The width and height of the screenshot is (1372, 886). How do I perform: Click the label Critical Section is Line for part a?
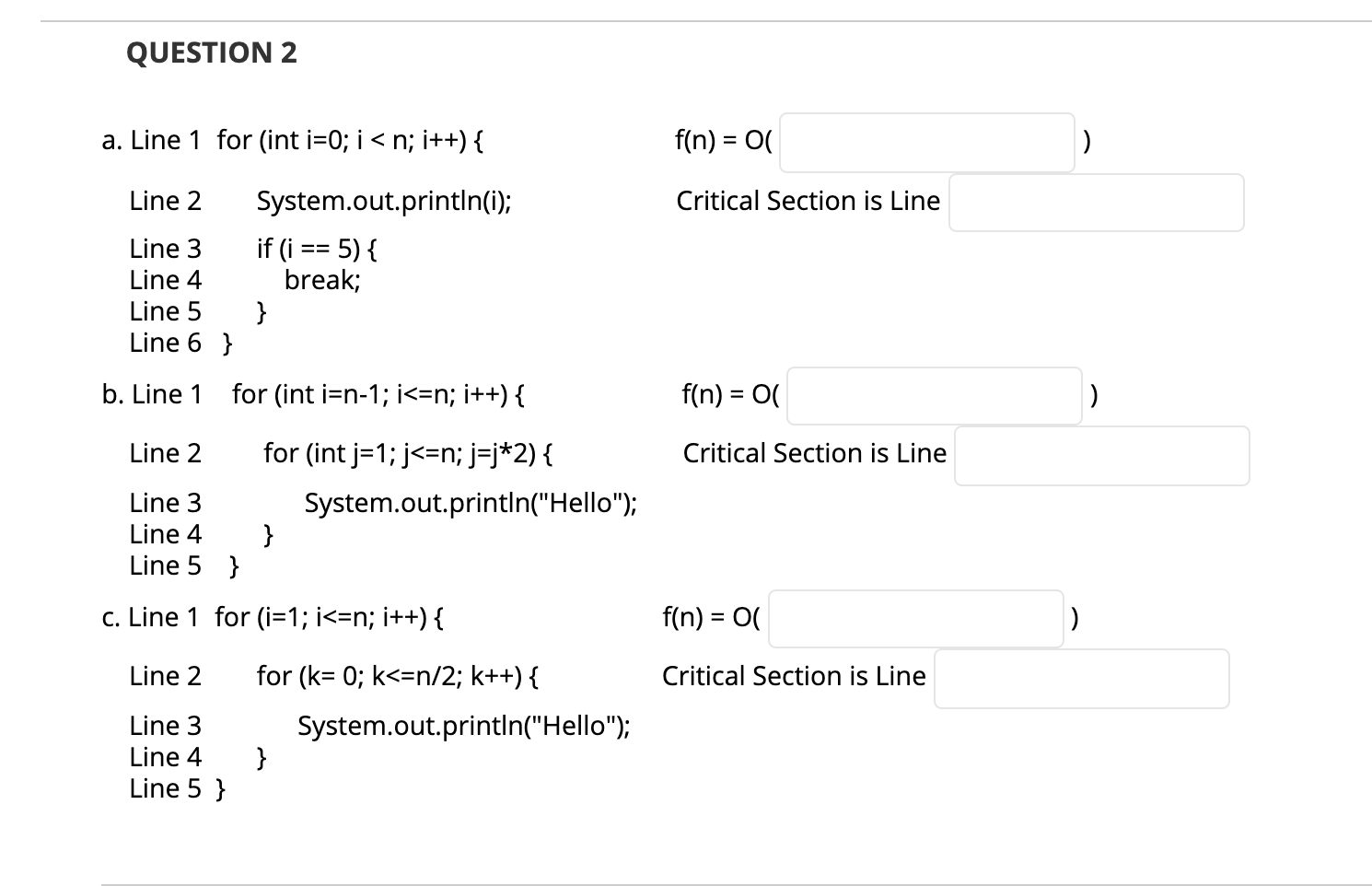pyautogui.click(x=808, y=201)
